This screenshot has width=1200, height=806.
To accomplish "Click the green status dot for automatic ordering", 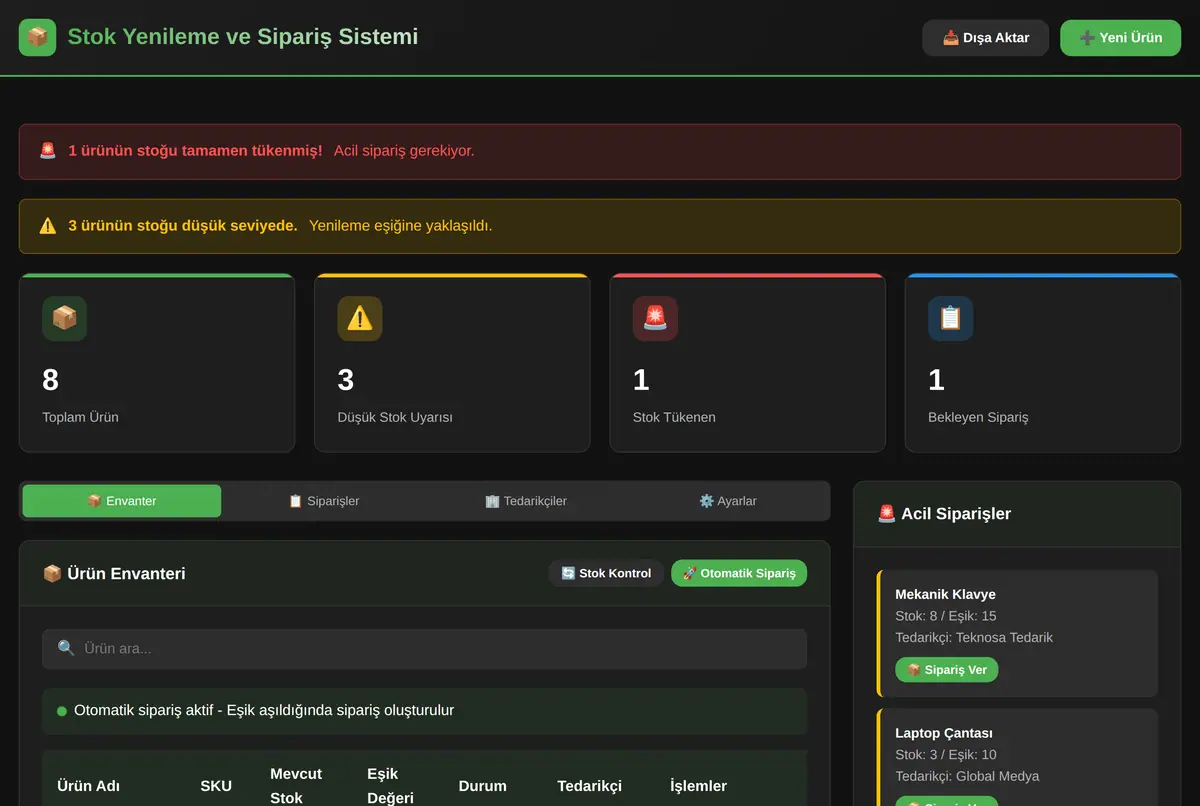I will click(x=62, y=711).
